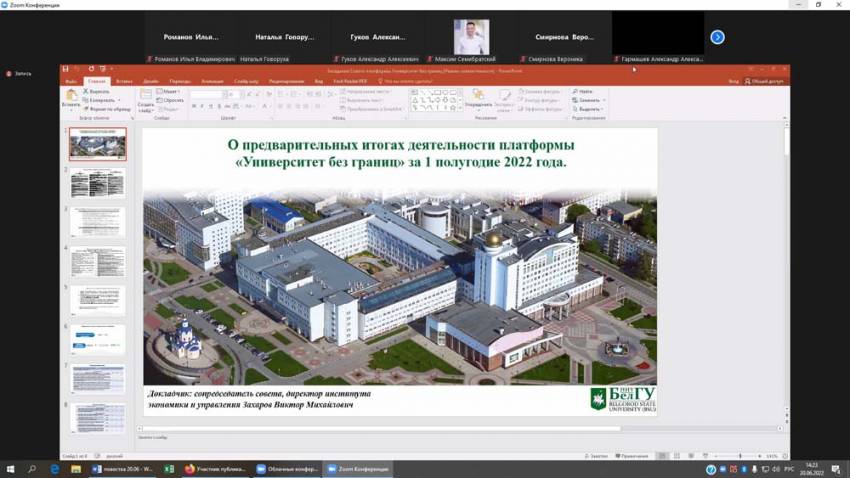Open the font name combo box
Screen dimensions: 850x478
[x=207, y=94]
